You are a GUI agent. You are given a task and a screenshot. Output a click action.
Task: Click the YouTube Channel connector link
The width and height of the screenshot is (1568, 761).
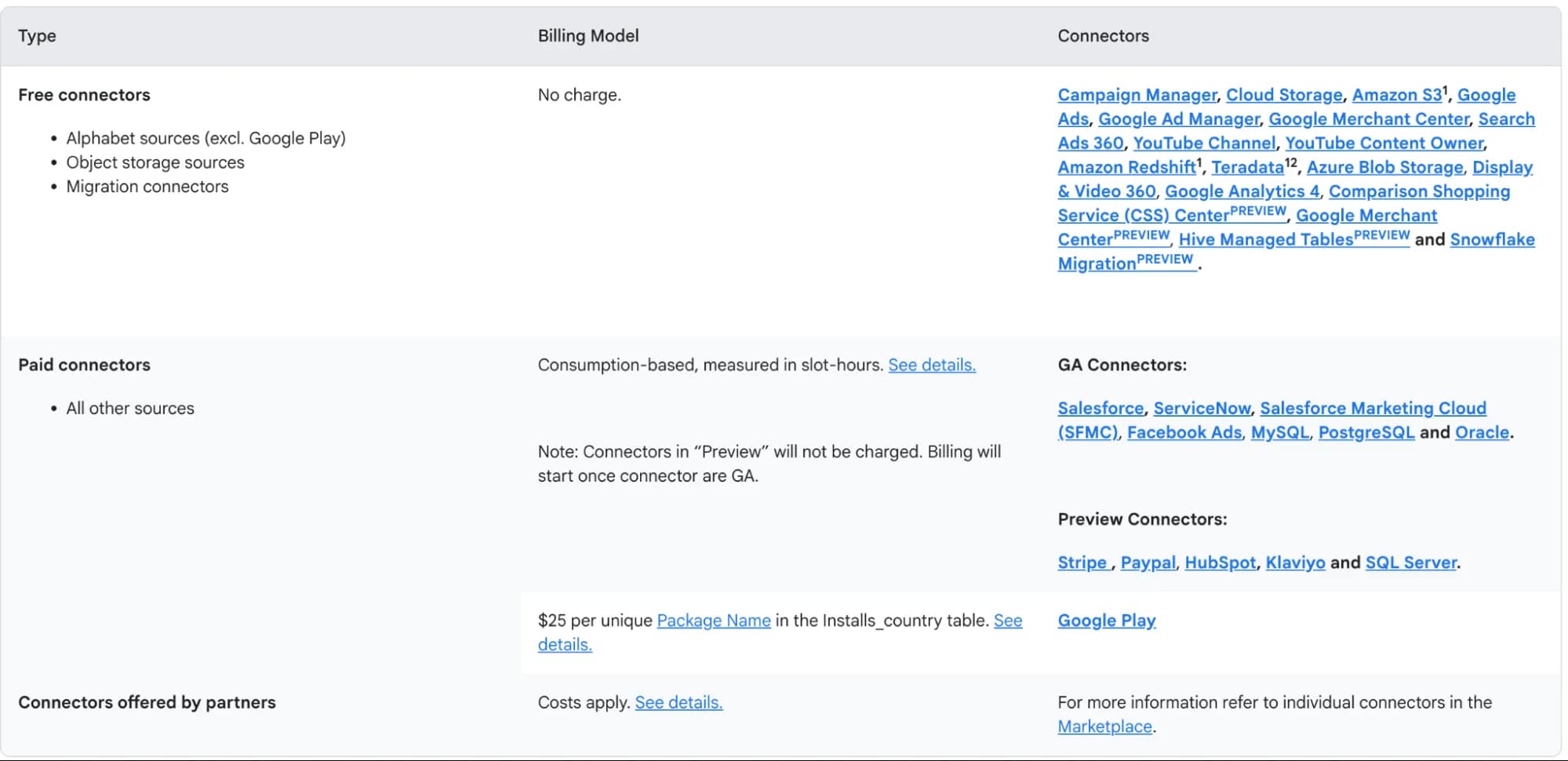coord(1206,143)
